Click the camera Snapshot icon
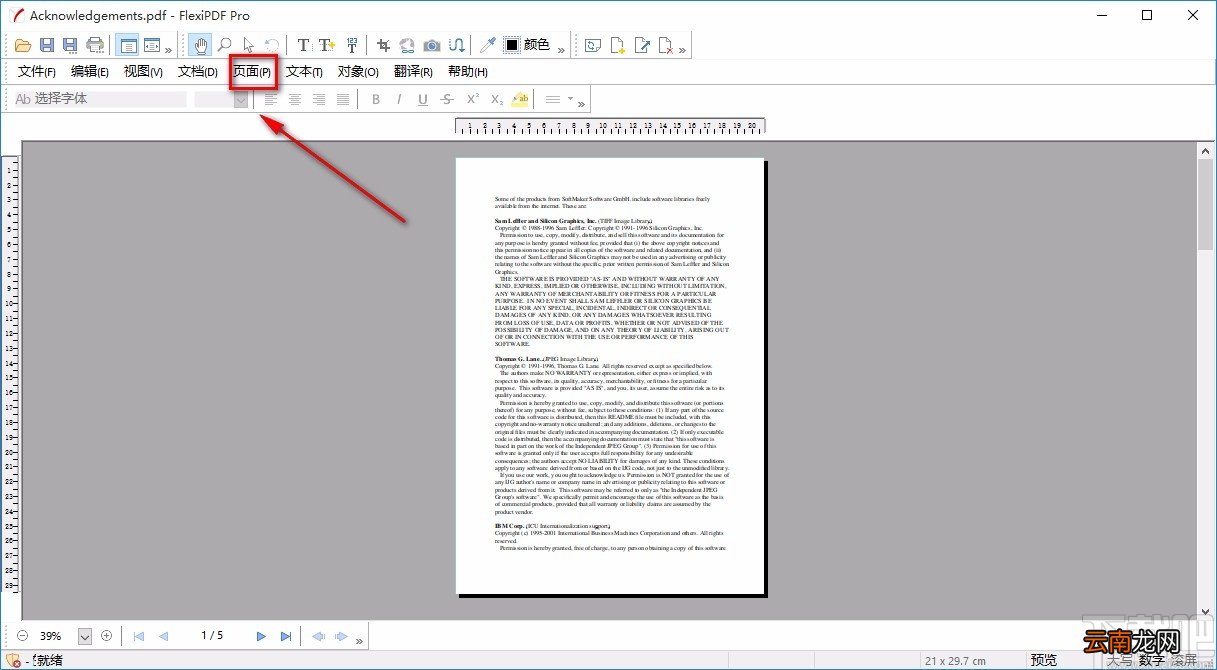The height and width of the screenshot is (670, 1217). click(x=432, y=45)
